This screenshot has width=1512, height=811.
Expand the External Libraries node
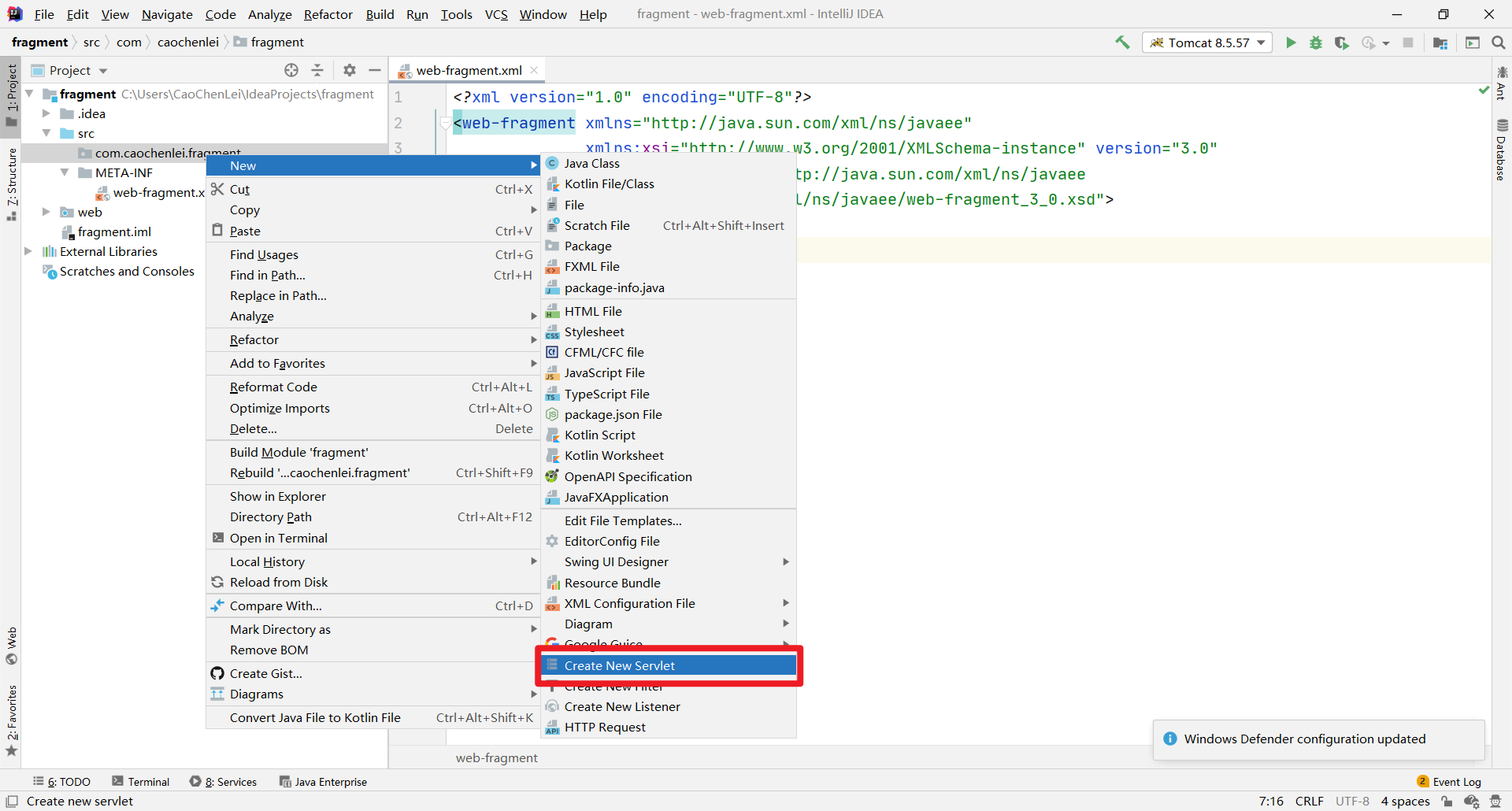pos(28,251)
